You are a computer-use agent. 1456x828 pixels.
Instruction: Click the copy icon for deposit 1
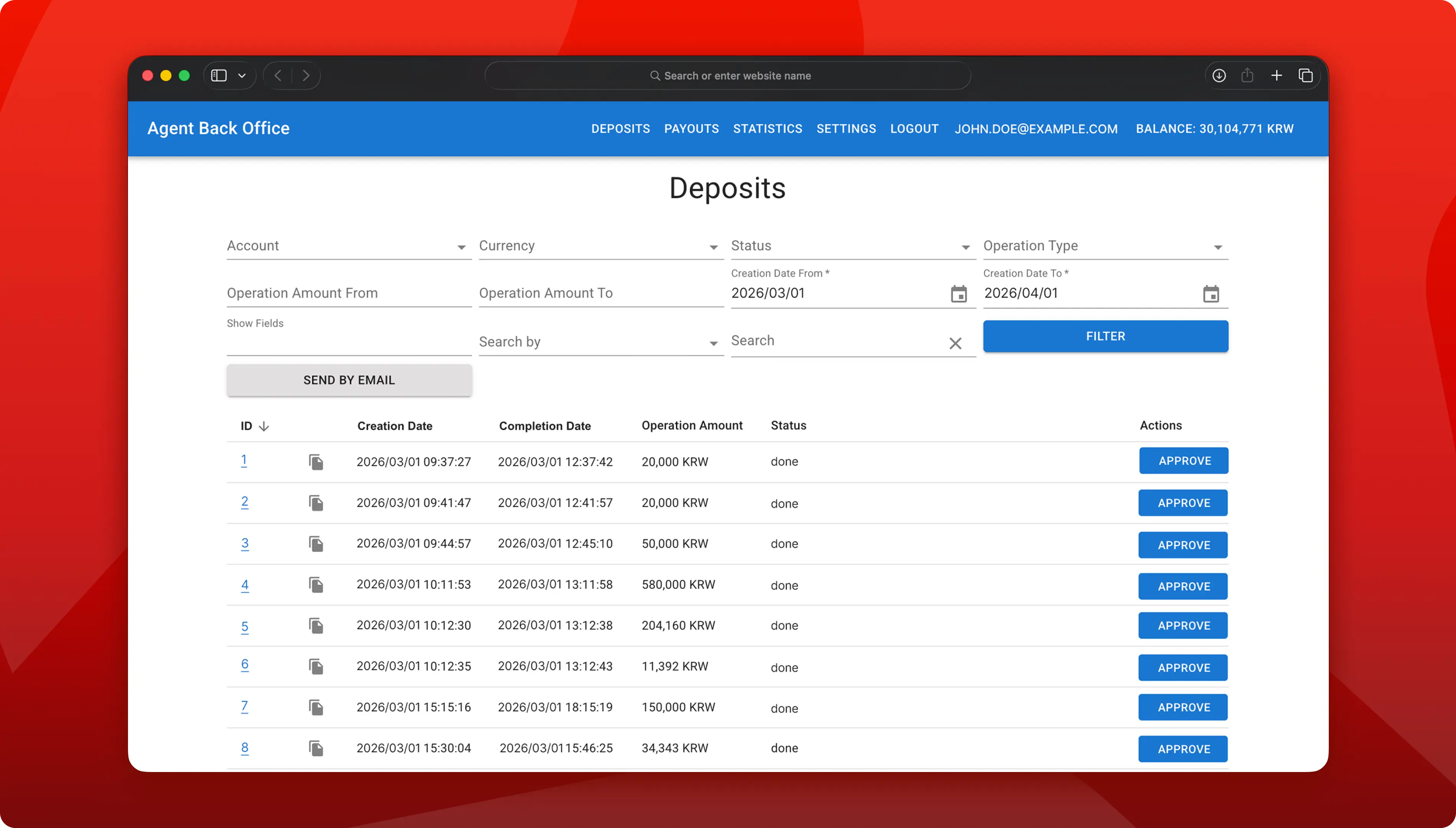pos(316,462)
